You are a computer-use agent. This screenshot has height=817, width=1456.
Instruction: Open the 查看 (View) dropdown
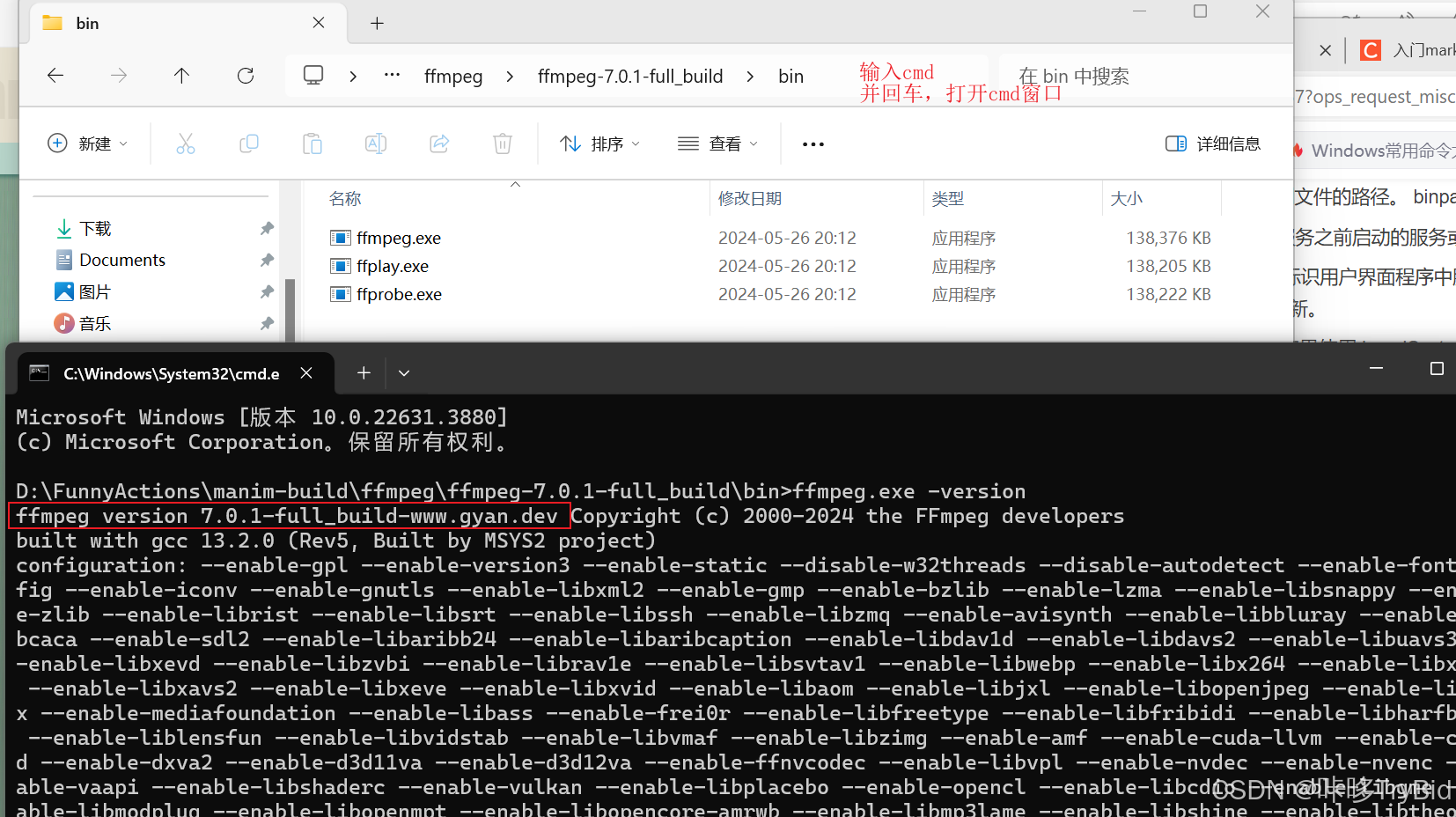click(717, 144)
